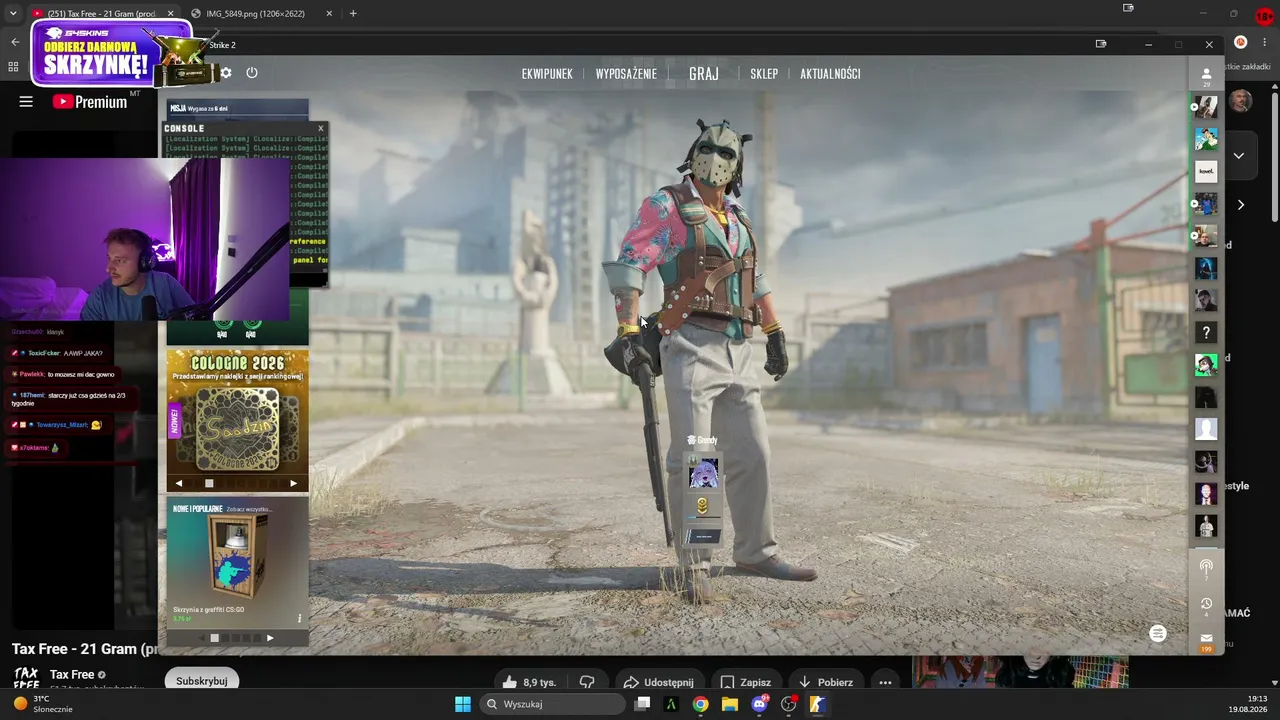Viewport: 1280px width, 720px height.
Task: Open a new browser tab
Action: pos(353,13)
